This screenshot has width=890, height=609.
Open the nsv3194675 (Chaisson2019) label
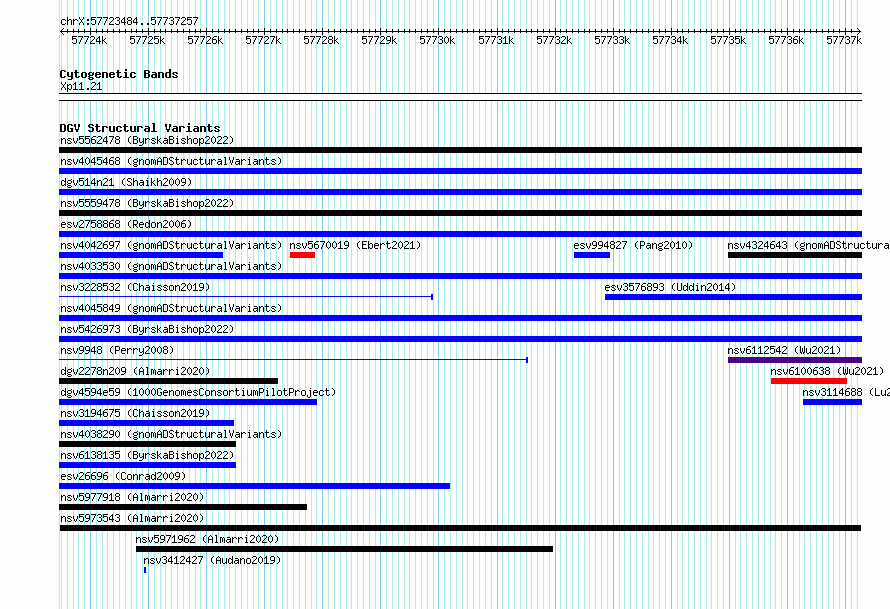(135, 413)
